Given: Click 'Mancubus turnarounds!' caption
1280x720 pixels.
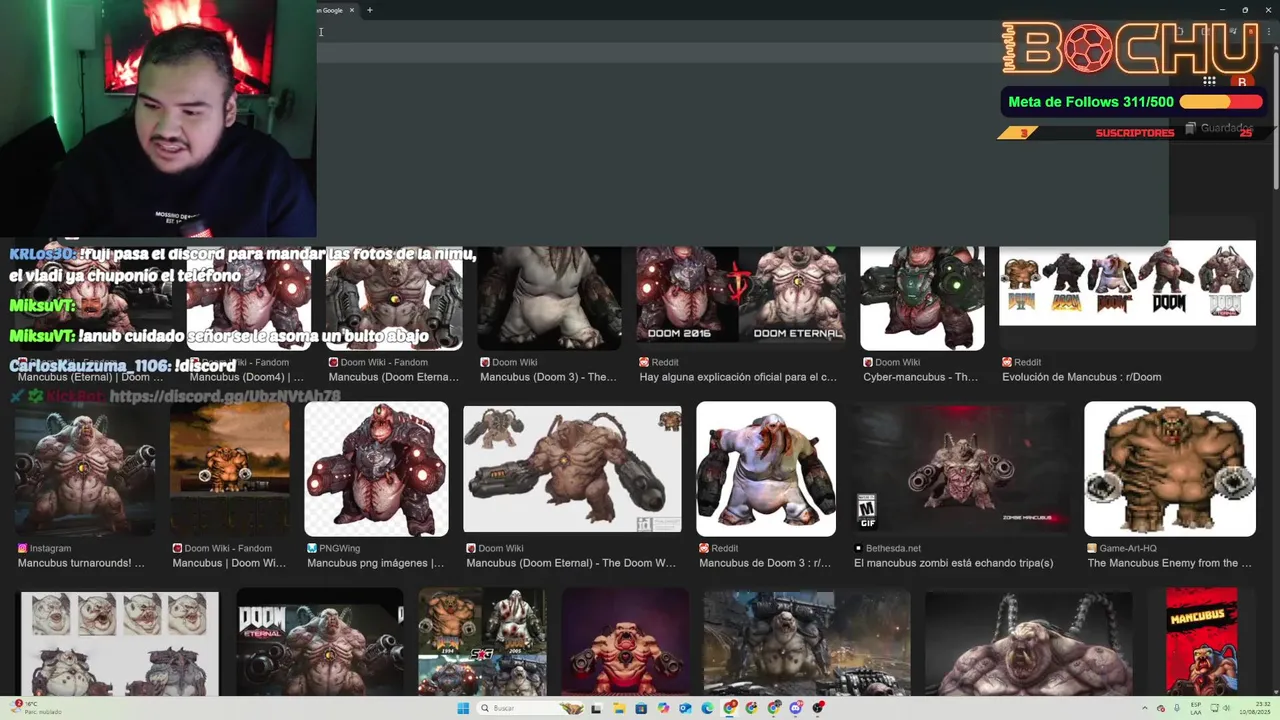Looking at the screenshot, I should pyautogui.click(x=81, y=563).
